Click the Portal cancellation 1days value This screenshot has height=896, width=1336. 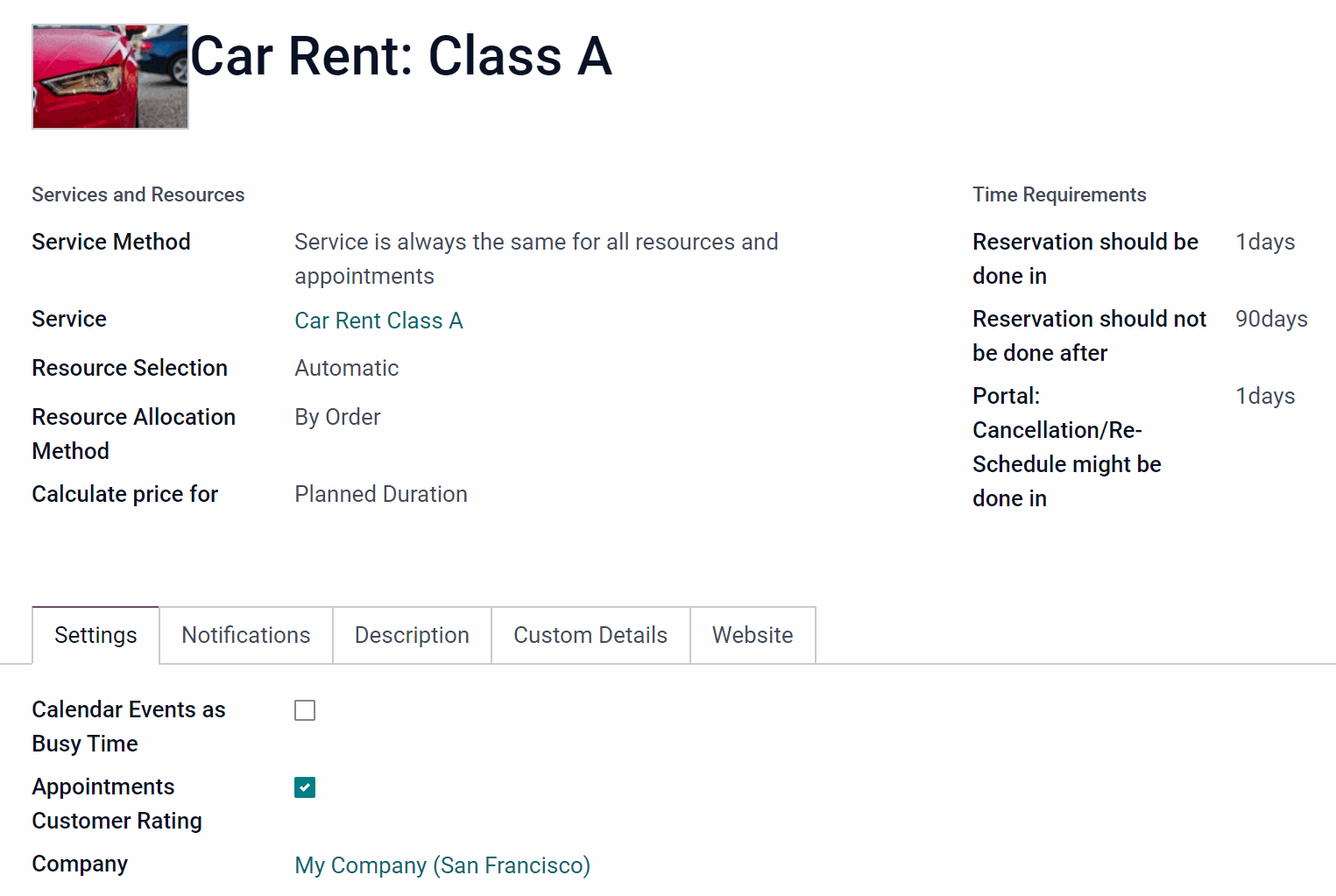(x=1265, y=396)
